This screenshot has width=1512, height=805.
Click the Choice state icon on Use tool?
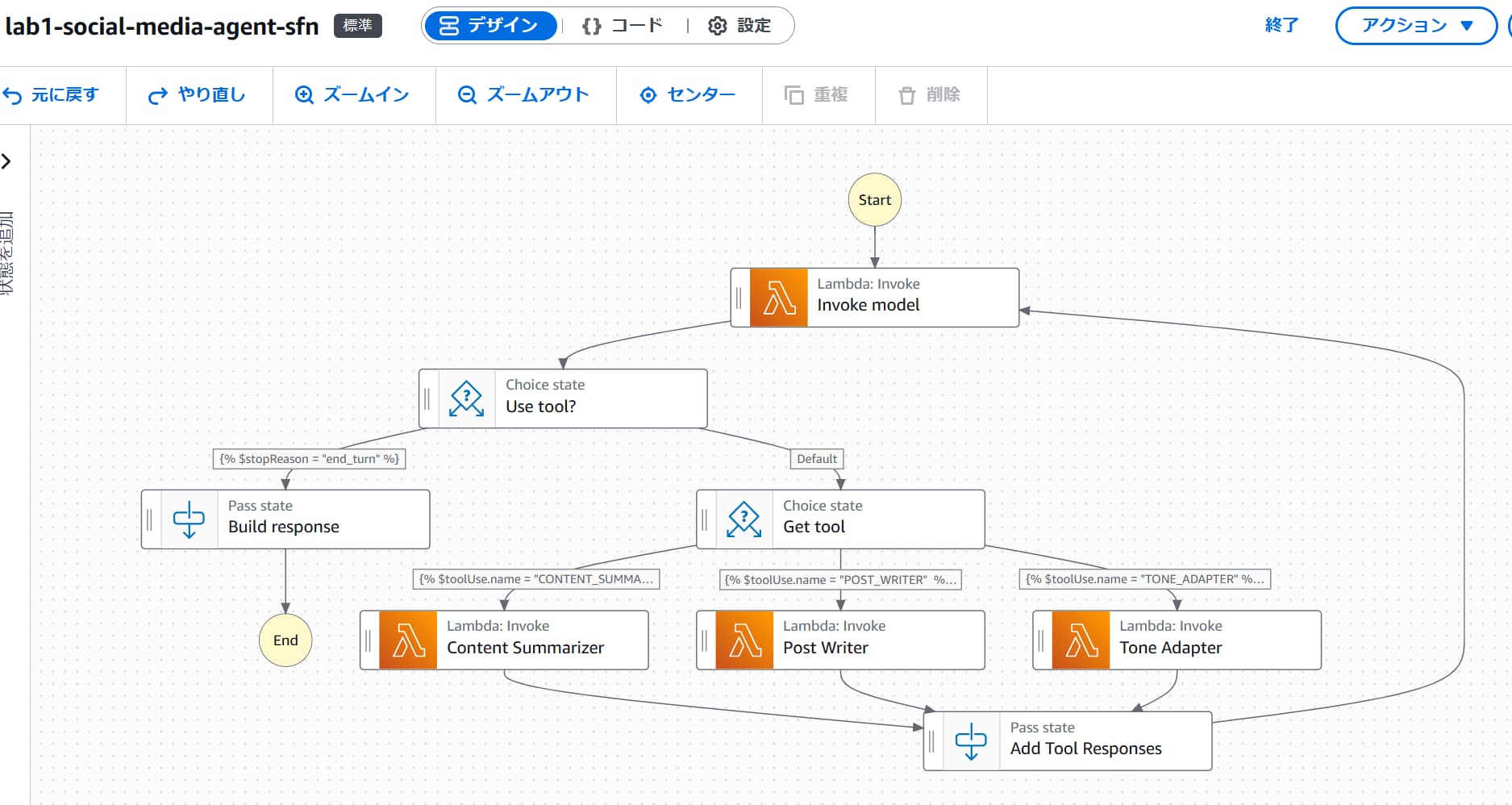click(466, 398)
